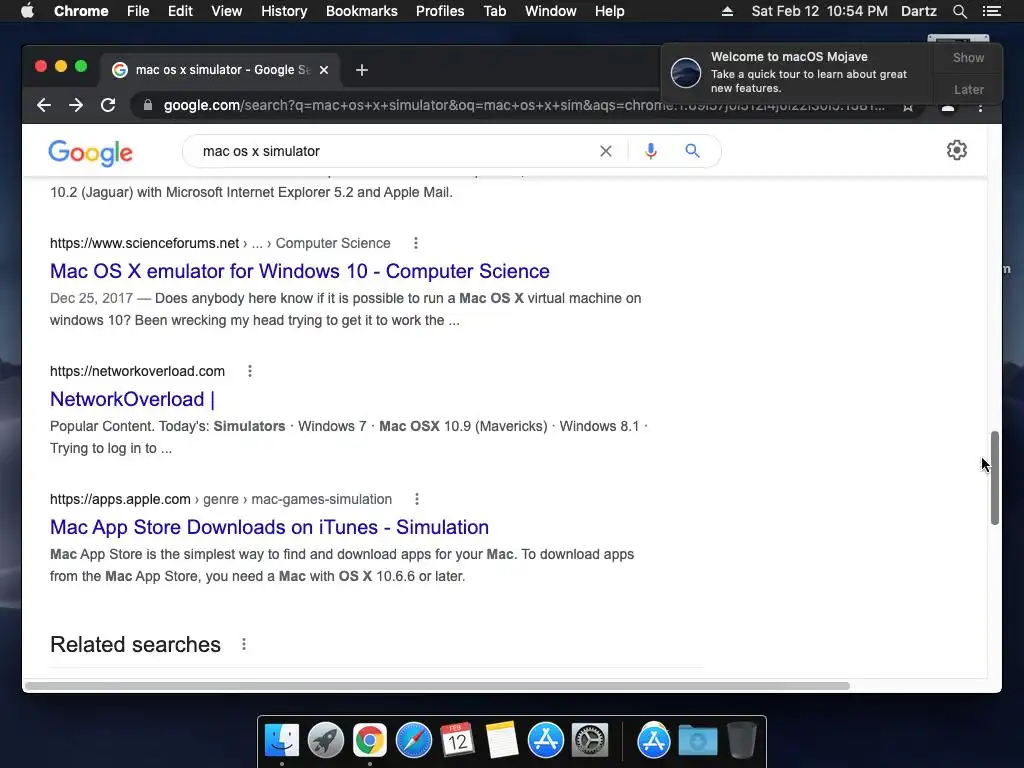Click the https://networkoverload.com URL text
1024x768 pixels.
[x=137, y=372]
